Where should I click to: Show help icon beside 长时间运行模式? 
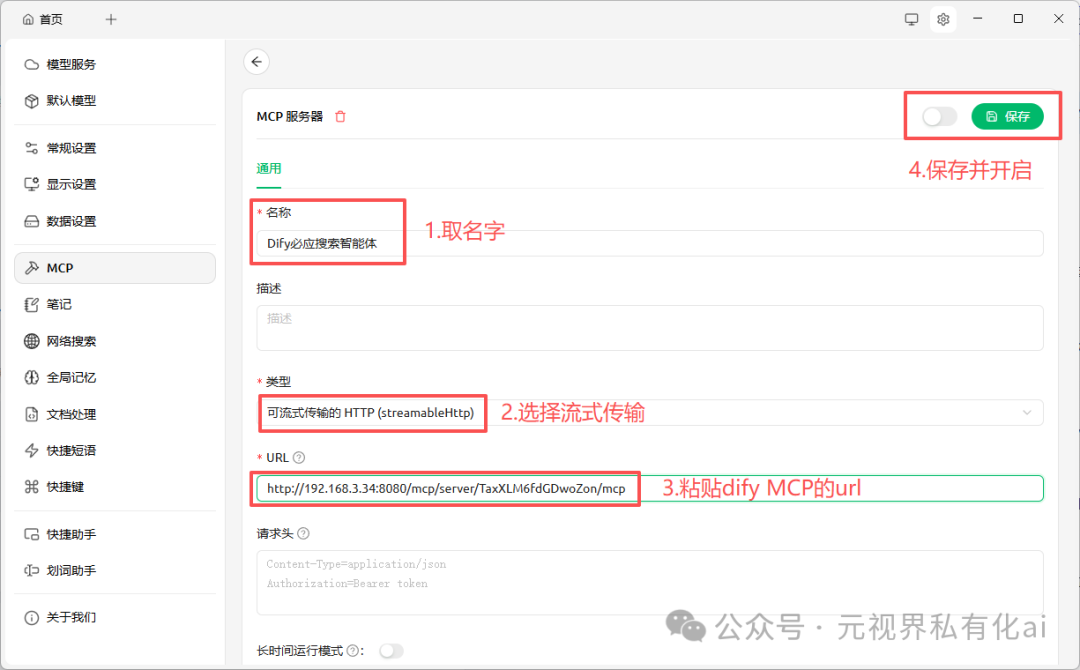353,651
